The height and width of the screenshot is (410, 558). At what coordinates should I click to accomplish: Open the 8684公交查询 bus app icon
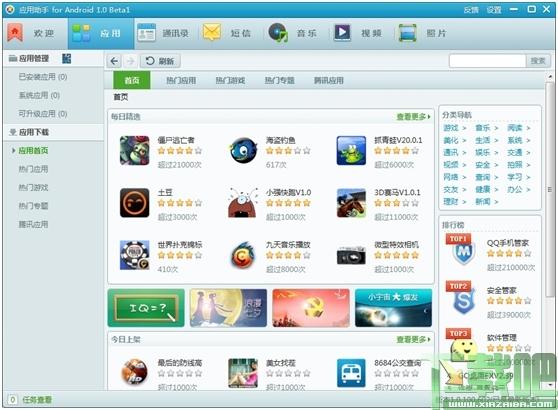tap(351, 373)
